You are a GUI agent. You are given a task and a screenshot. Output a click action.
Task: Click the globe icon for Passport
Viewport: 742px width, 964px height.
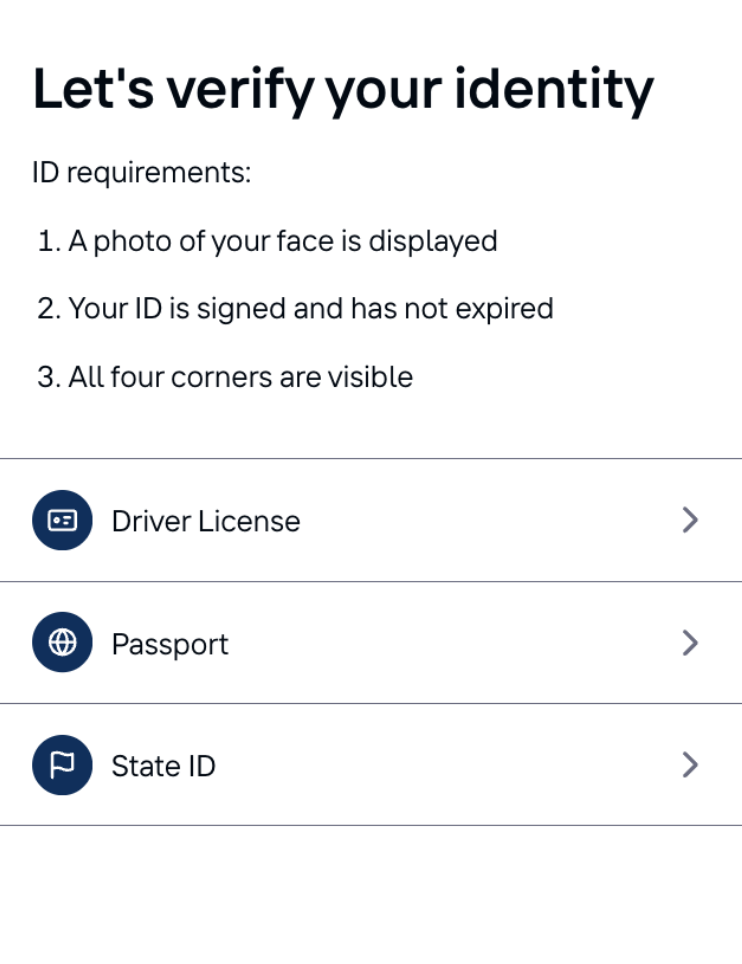62,642
